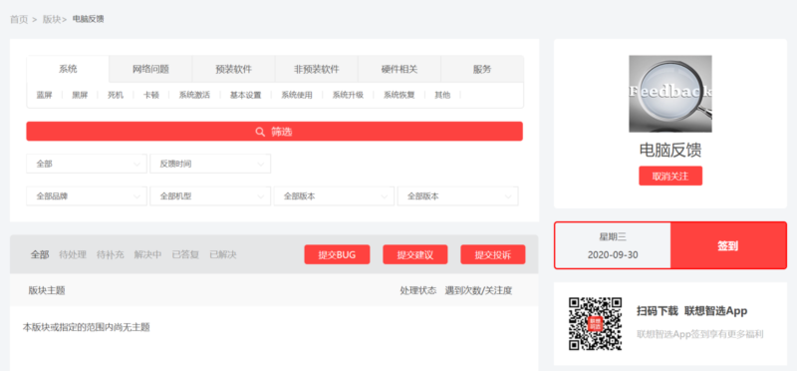Expand the 反馈时间 dropdown

[210, 164]
